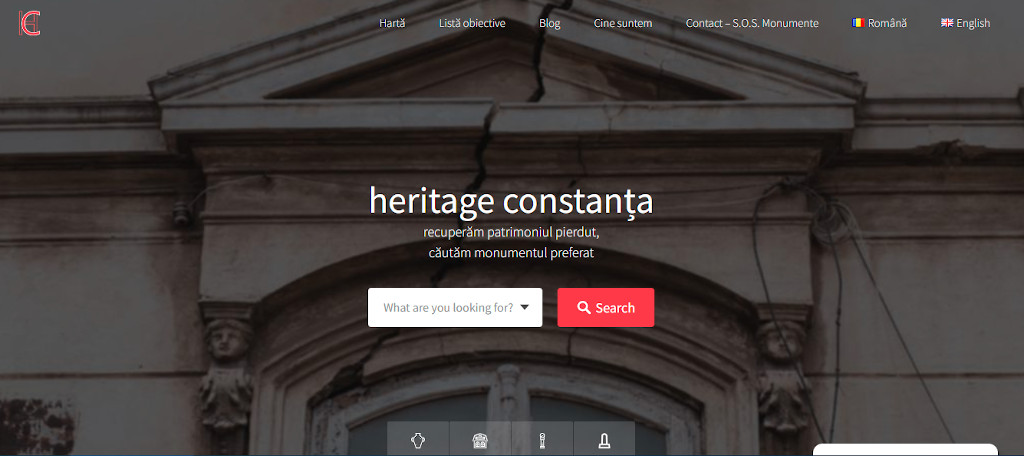The image size is (1024, 456).
Task: Switch language to Română
Action: (x=886, y=23)
